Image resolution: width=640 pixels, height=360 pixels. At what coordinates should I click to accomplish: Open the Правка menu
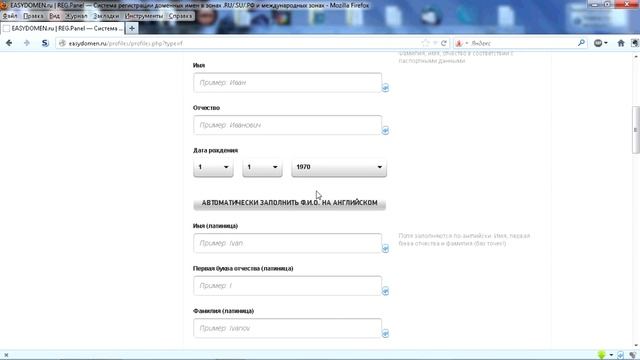[33, 16]
